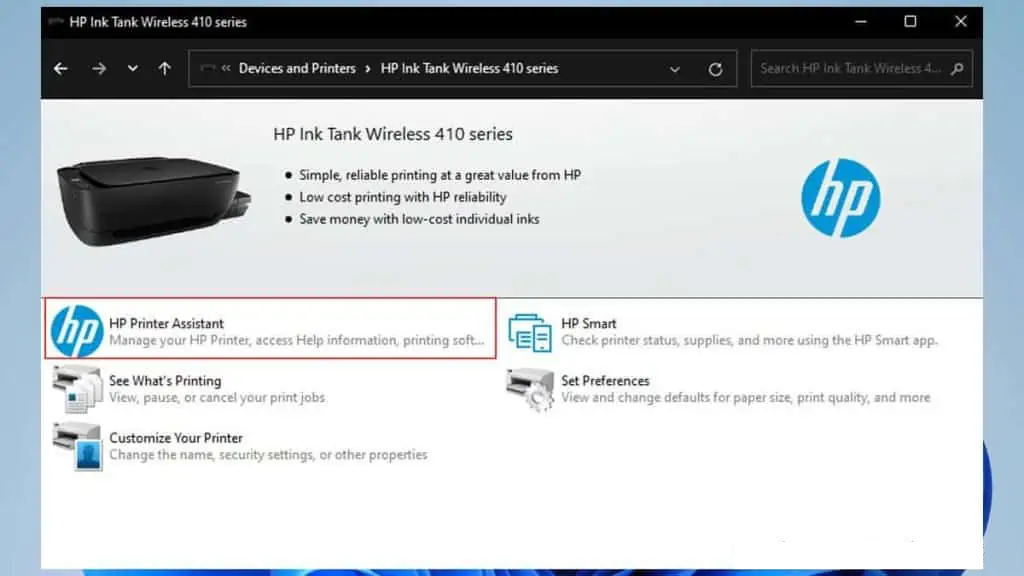1024x576 pixels.
Task: Maximize the HP Ink Tank window
Action: [910, 22]
